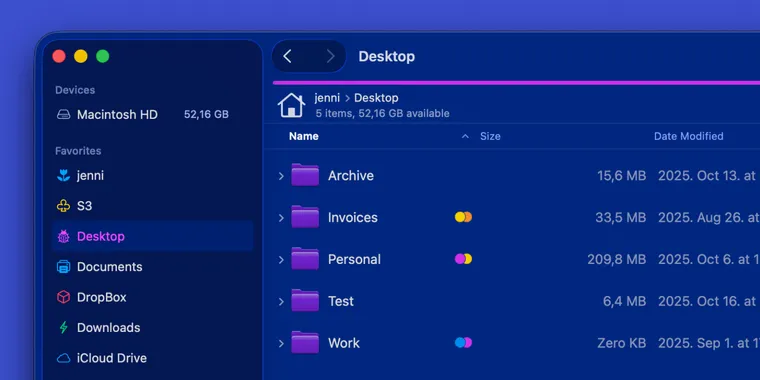Sort by the Name column header
Image resolution: width=760 pixels, height=380 pixels.
pyautogui.click(x=304, y=136)
